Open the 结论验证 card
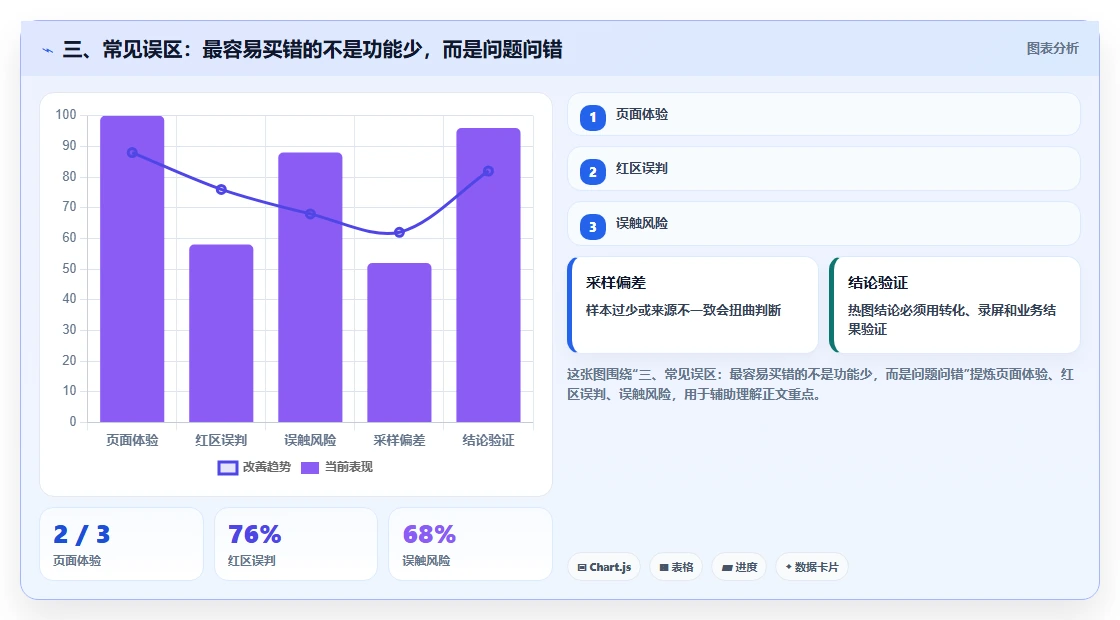1120x620 pixels. (x=954, y=305)
